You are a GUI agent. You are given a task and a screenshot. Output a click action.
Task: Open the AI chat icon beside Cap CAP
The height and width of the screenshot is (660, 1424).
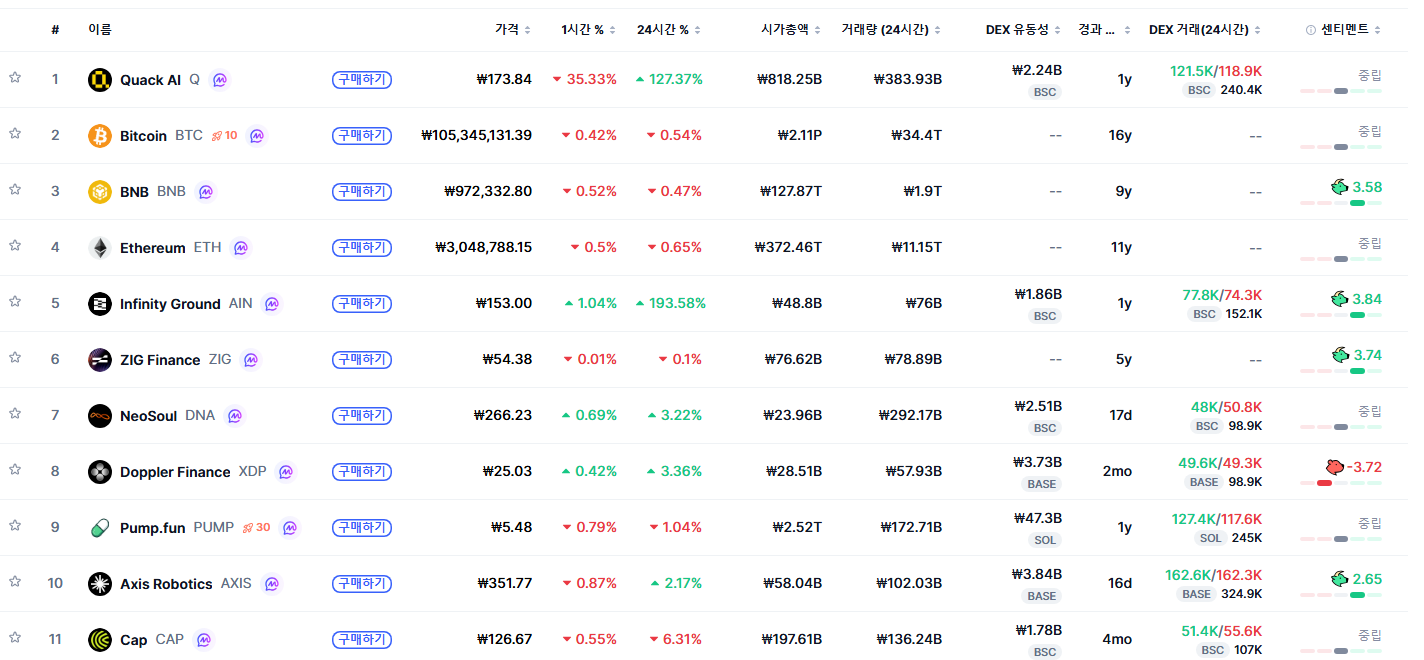(203, 640)
